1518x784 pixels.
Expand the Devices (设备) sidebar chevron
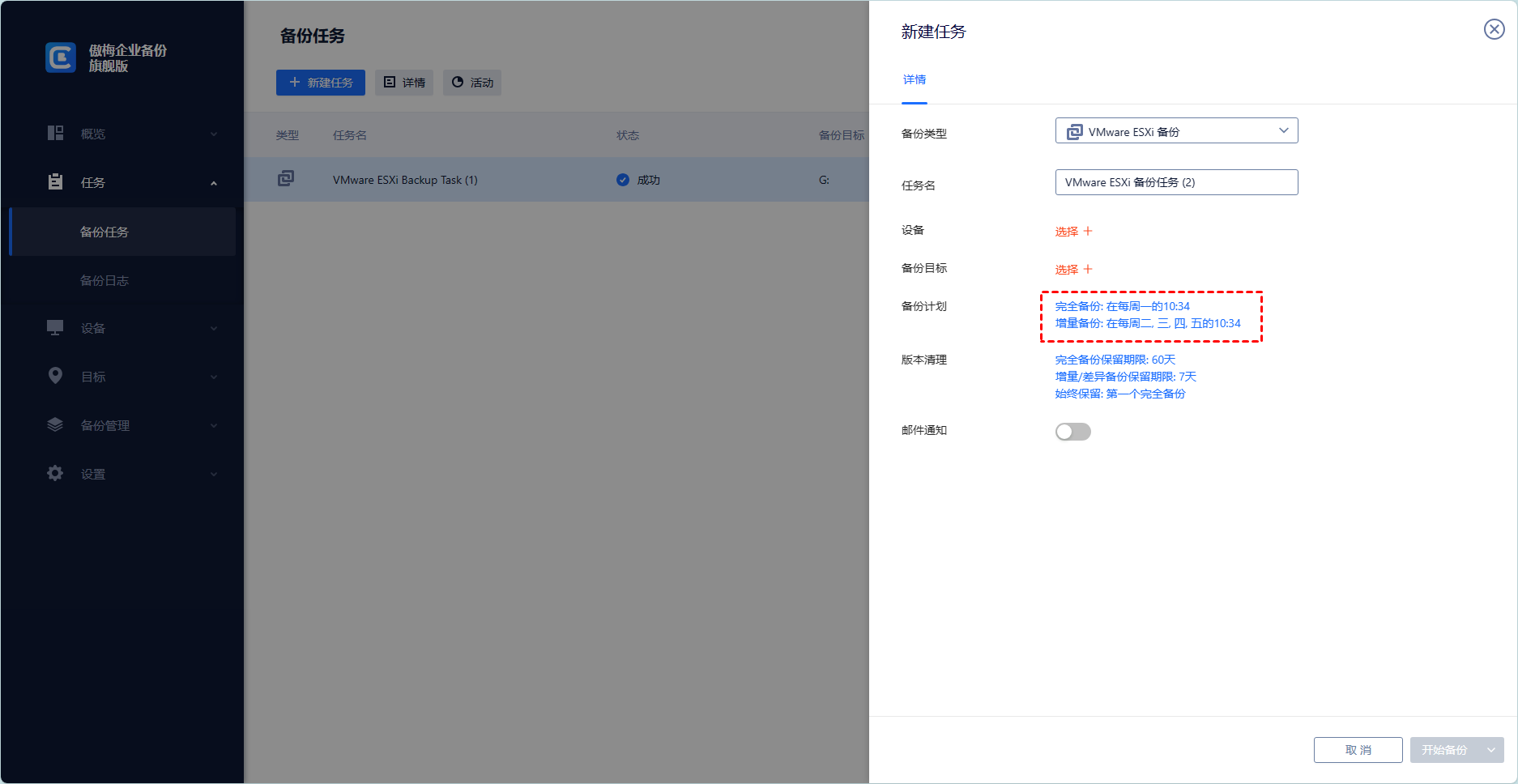click(214, 329)
